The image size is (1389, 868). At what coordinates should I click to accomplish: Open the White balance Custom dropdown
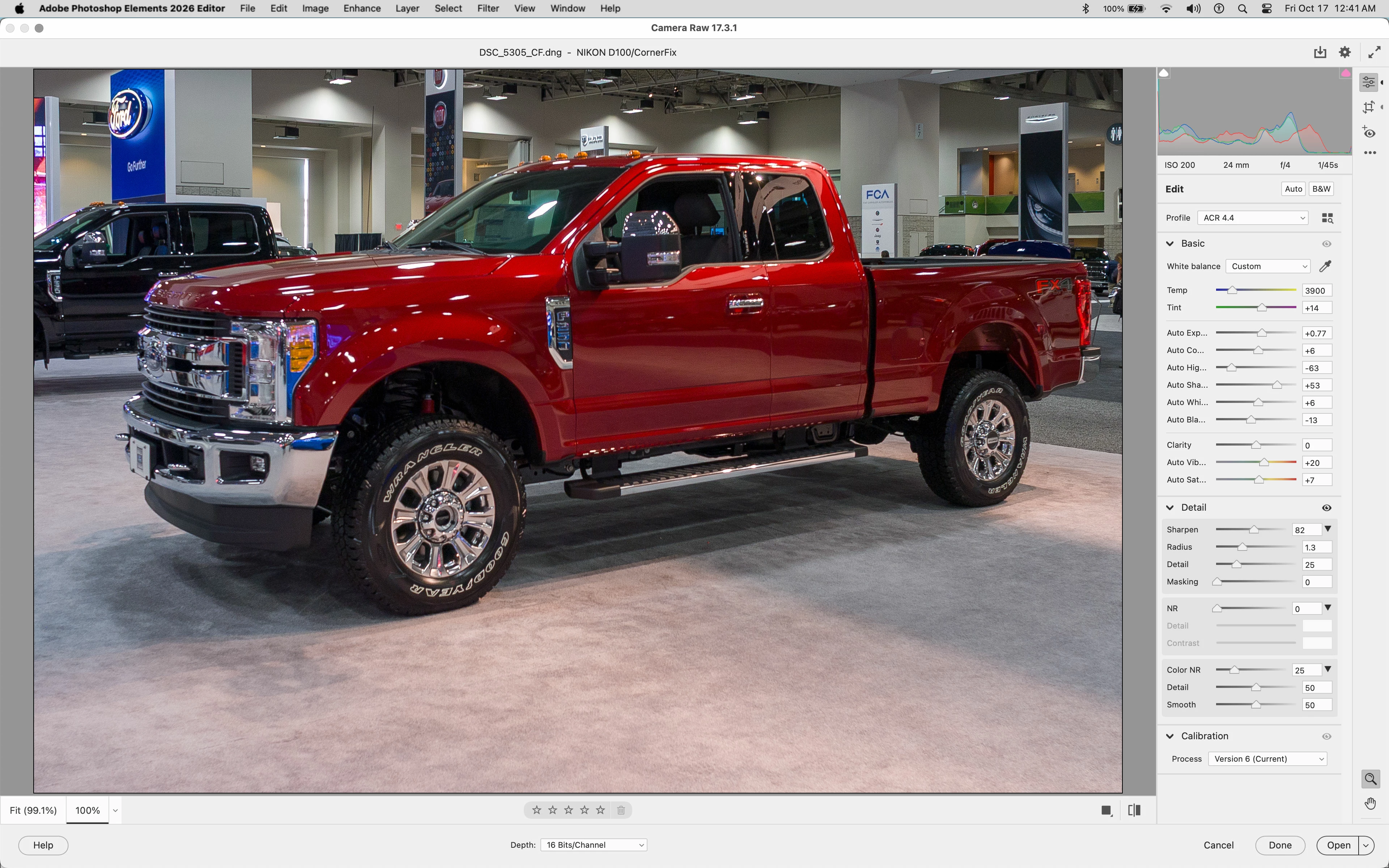pyautogui.click(x=1269, y=267)
